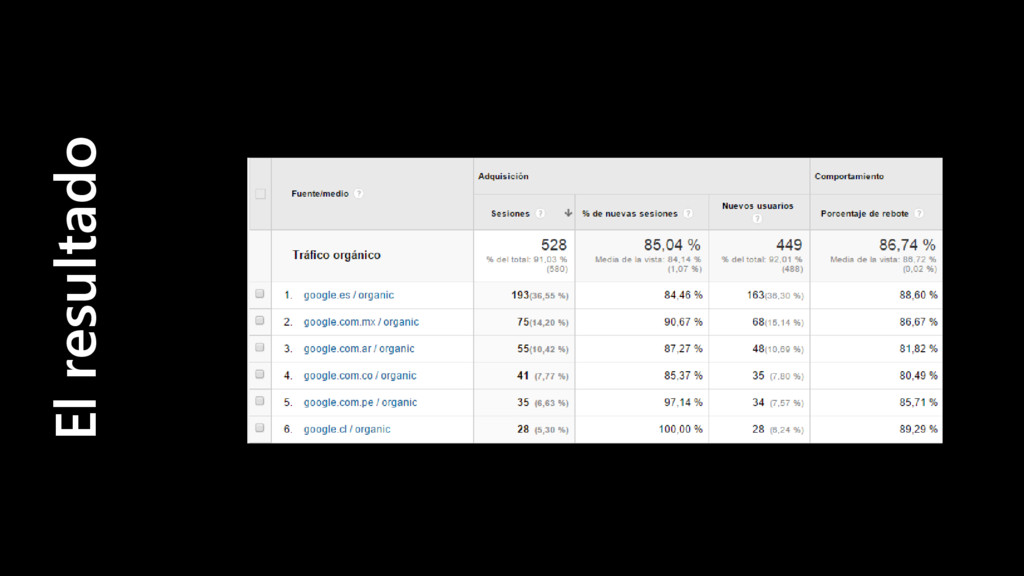Image resolution: width=1024 pixels, height=576 pixels.
Task: Check the box for google.com.ar / organic
Action: (x=260, y=347)
